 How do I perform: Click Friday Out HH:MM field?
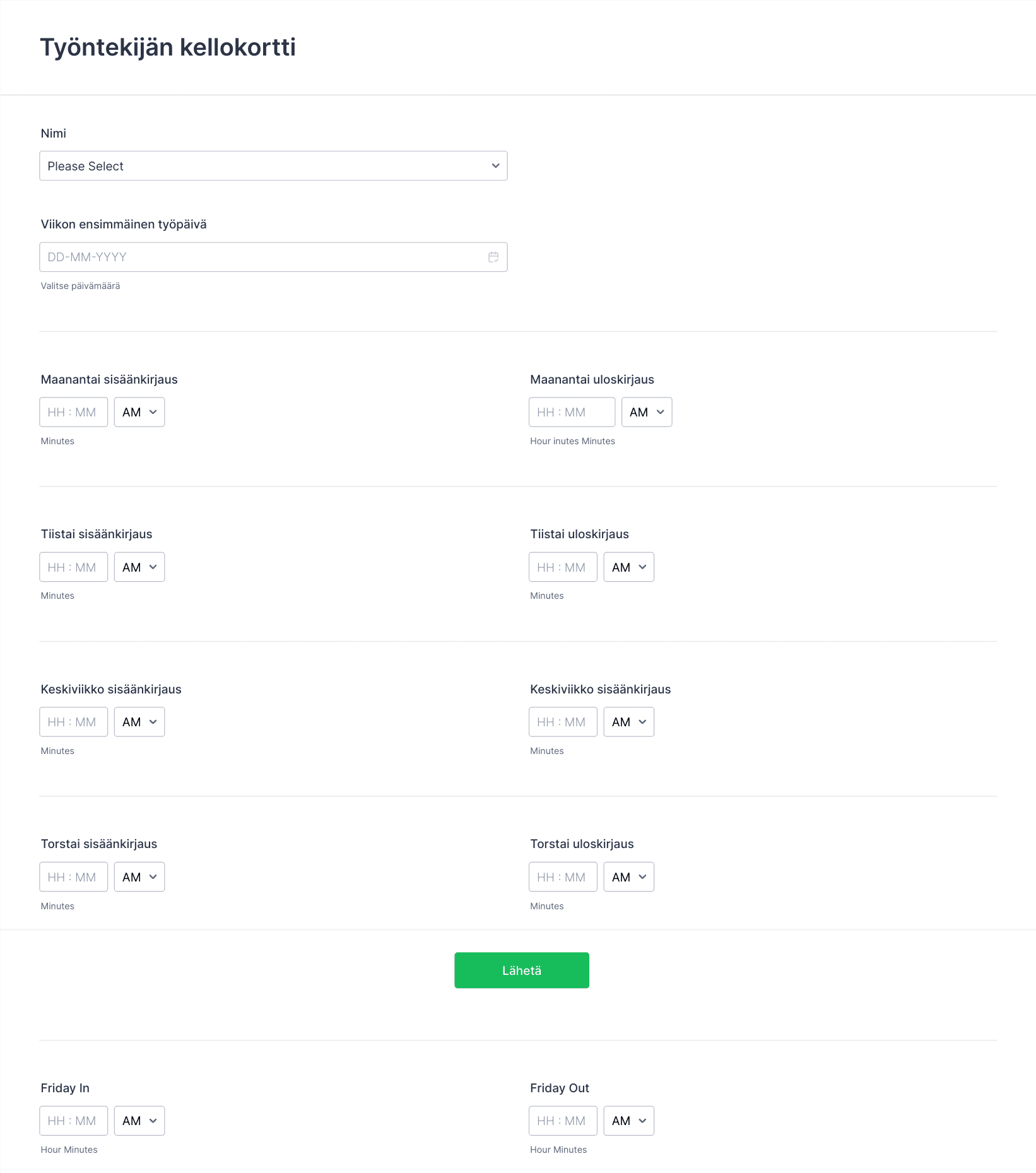click(x=563, y=1121)
